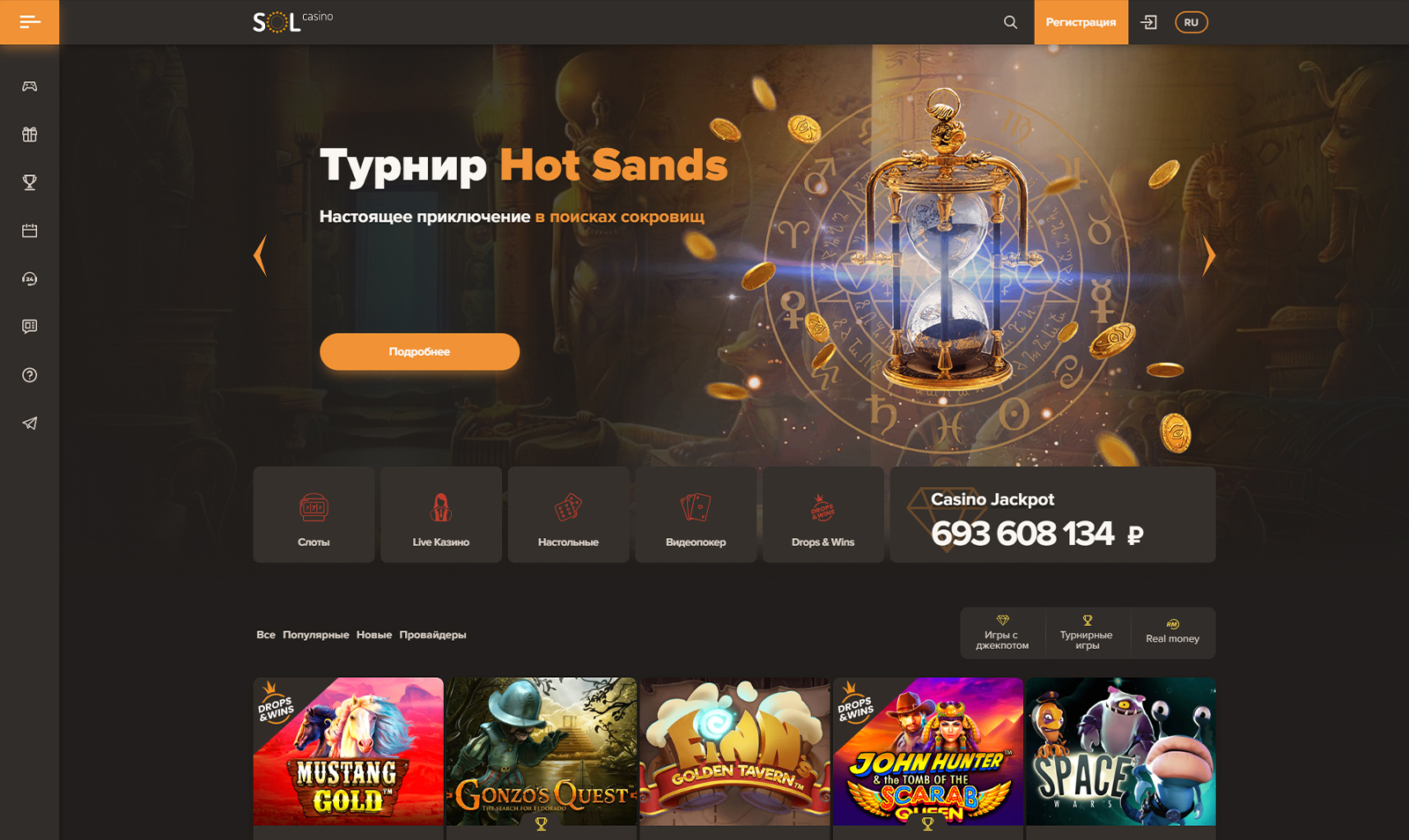Open the Mustang Gold game thumbnail
Image resolution: width=1409 pixels, height=840 pixels.
(x=348, y=751)
